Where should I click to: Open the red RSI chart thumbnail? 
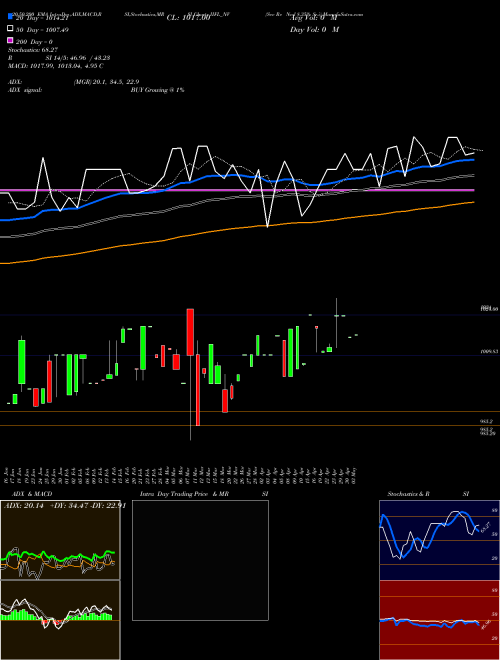coord(439,620)
